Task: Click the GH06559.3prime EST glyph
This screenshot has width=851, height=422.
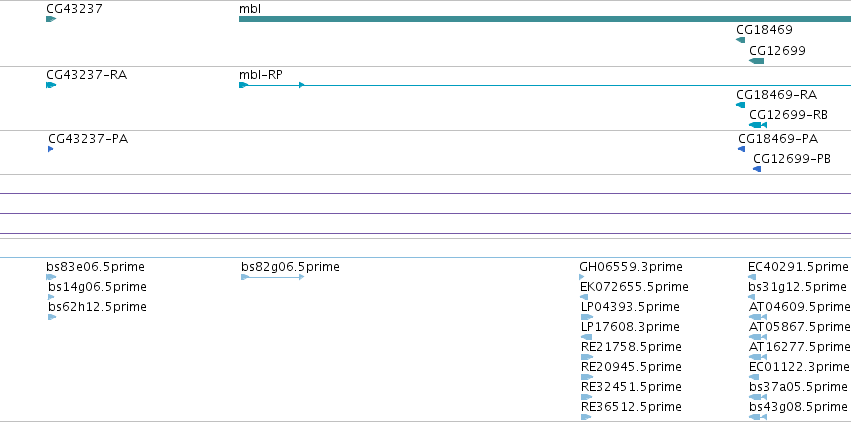Action: [x=582, y=277]
